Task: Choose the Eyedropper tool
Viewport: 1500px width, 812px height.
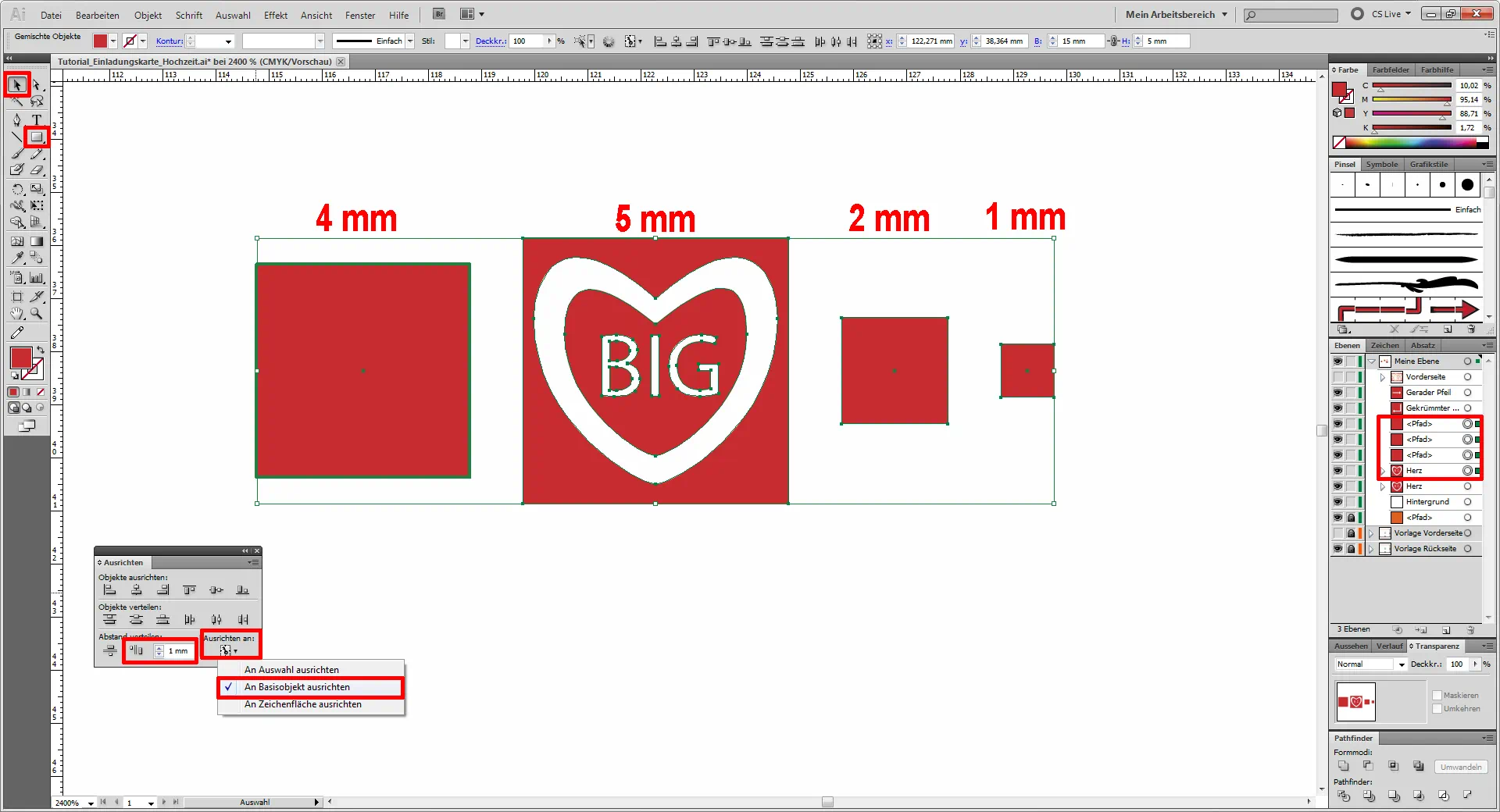Action: click(17, 258)
